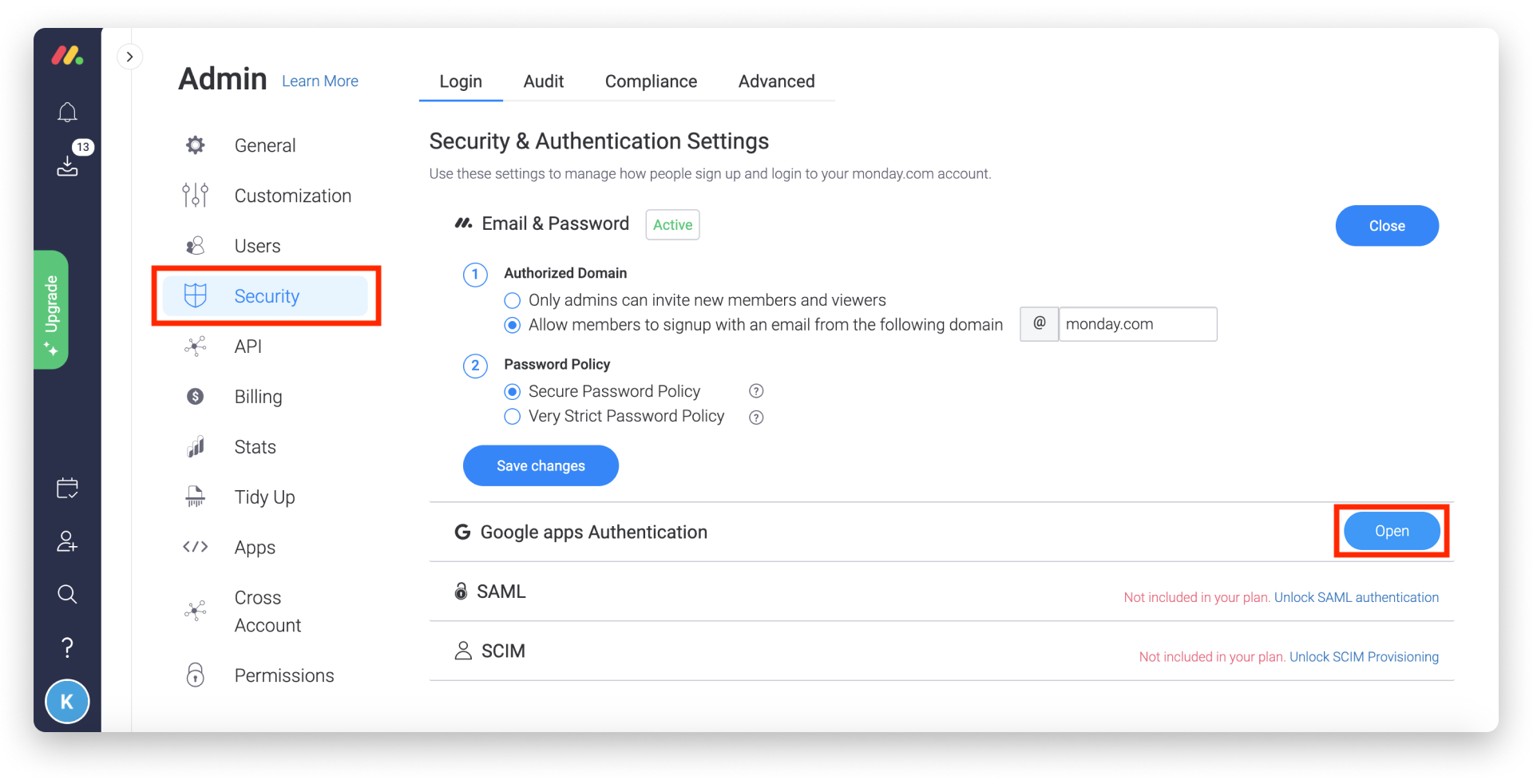Click the Google apps Authentication label

[x=594, y=533]
